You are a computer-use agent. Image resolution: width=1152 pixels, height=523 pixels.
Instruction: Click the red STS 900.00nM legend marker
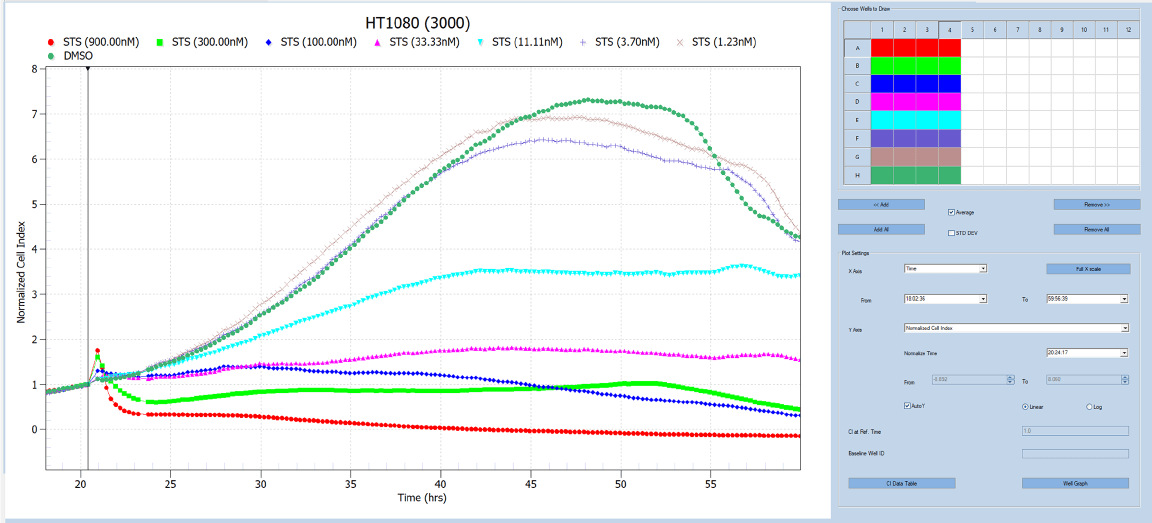pyautogui.click(x=50, y=42)
